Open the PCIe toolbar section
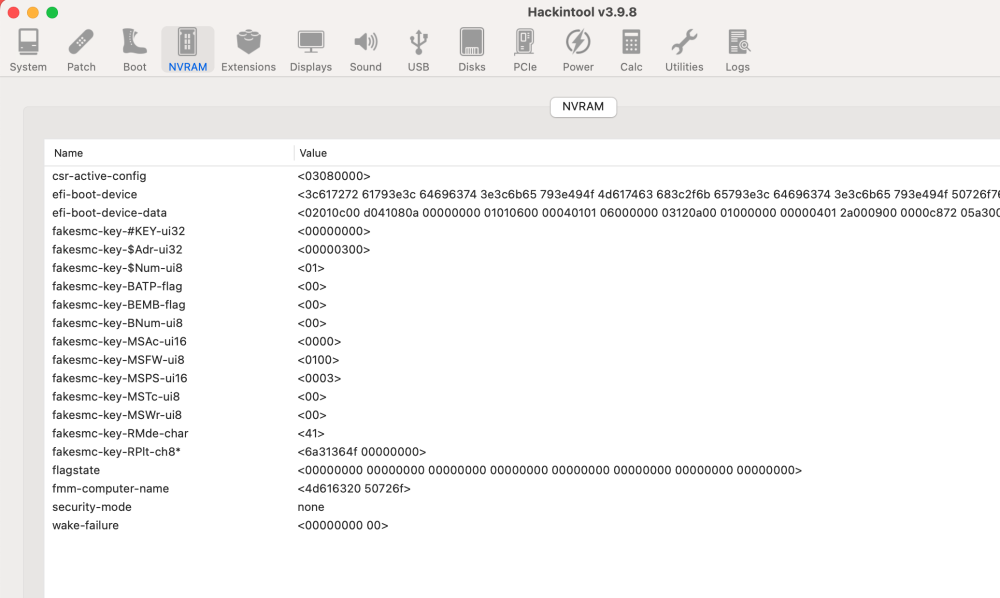 525,50
